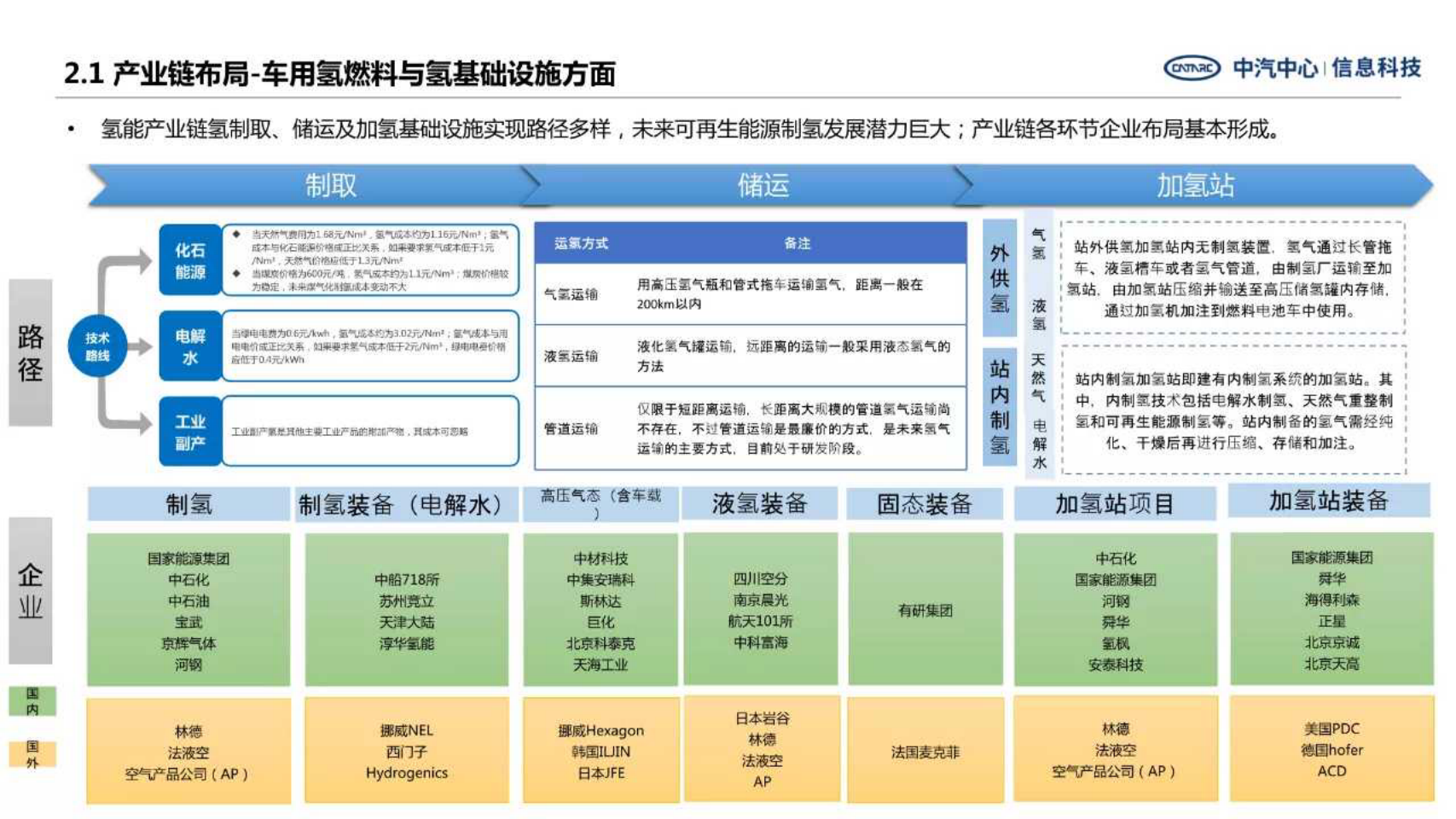Click the 运氢方式 table header
The height and width of the screenshot is (819, 1456).
click(581, 243)
